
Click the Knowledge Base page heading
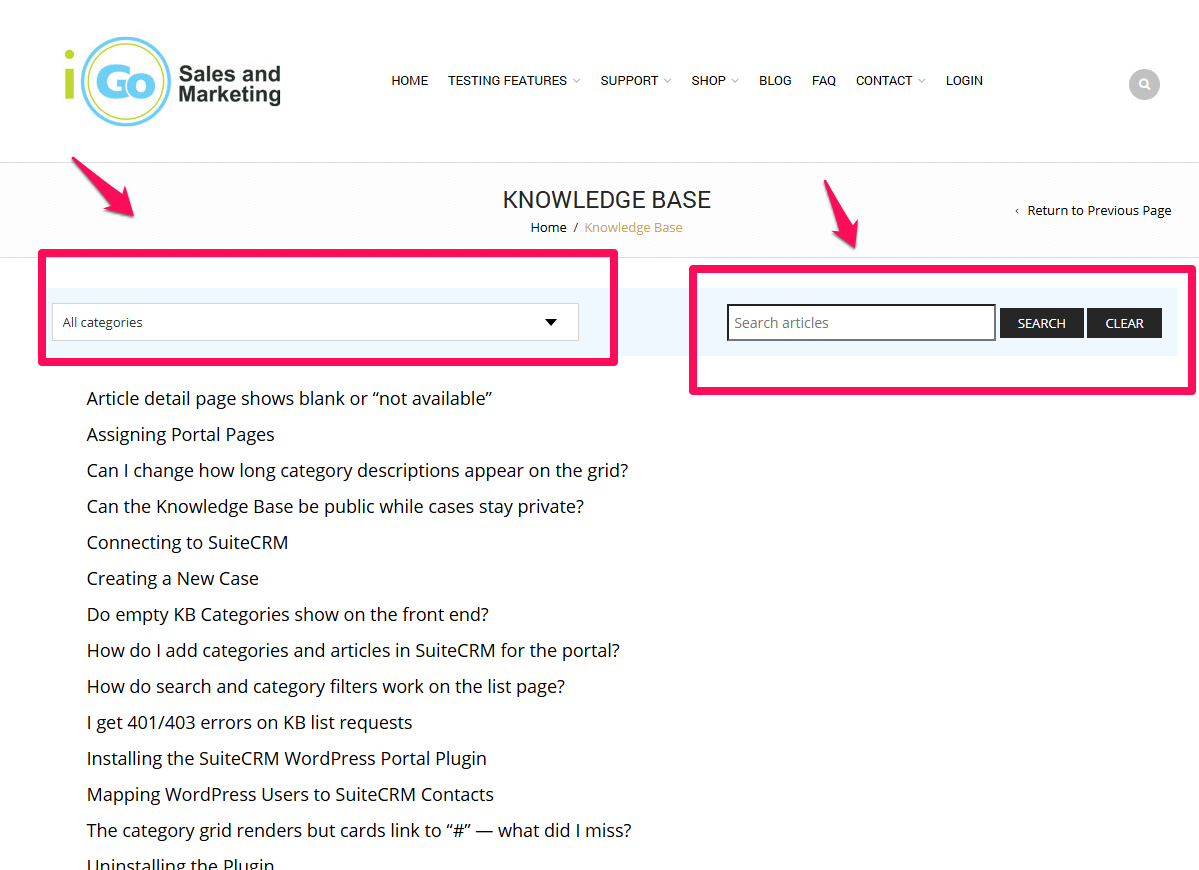coord(606,200)
